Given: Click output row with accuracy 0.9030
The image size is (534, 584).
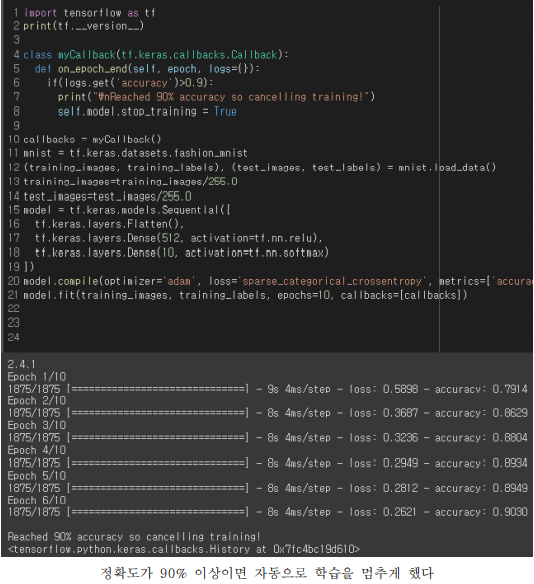Looking at the screenshot, I should click(x=267, y=512).
